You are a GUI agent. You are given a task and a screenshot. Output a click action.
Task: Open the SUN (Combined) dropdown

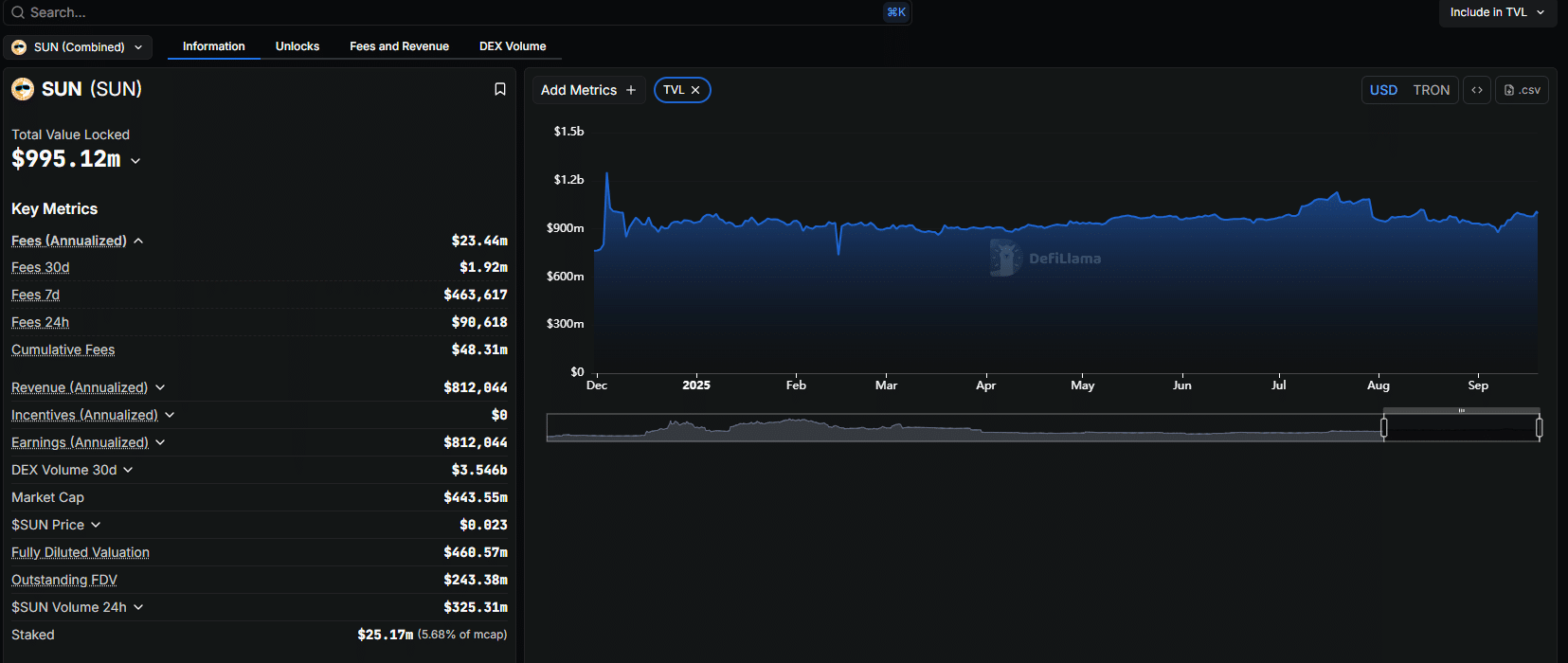[x=78, y=46]
